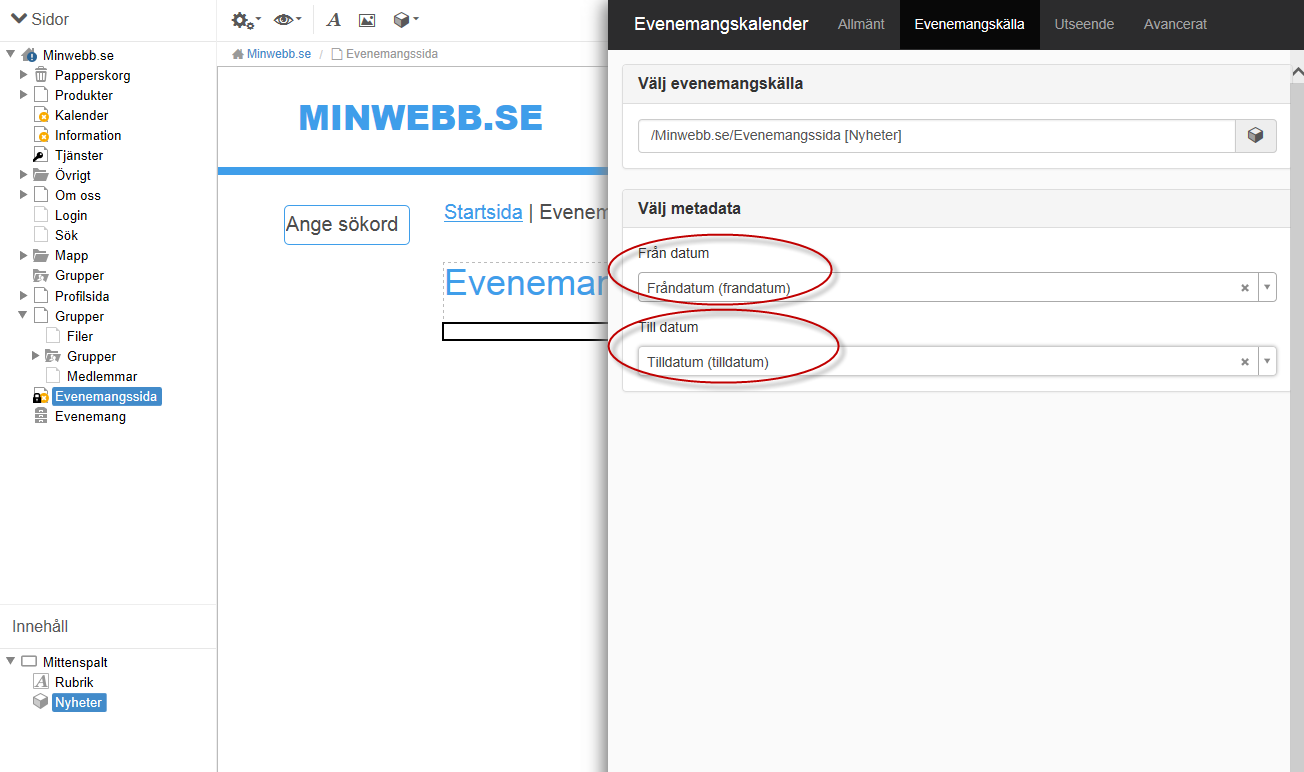1304x772 pixels.
Task: Select Medlemmar in the page tree
Action: (x=102, y=376)
